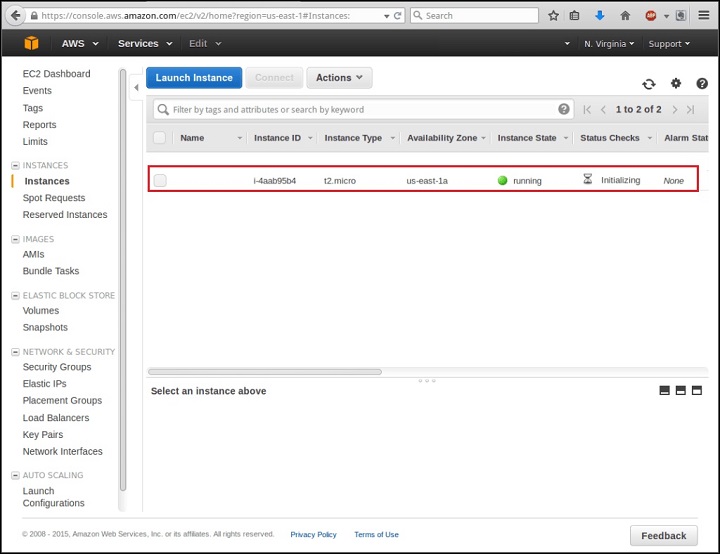The height and width of the screenshot is (554, 720).
Task: Open the Actions dropdown button
Action: click(x=339, y=78)
